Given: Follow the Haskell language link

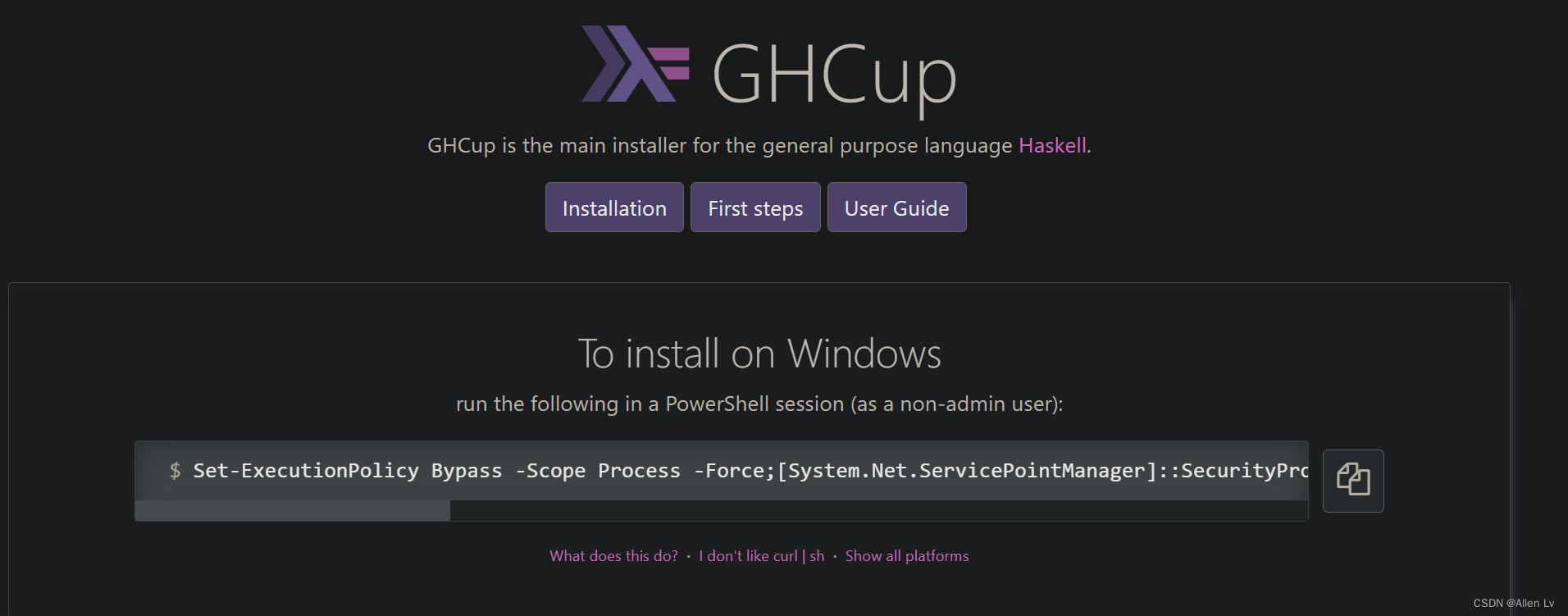Looking at the screenshot, I should pos(1052,145).
